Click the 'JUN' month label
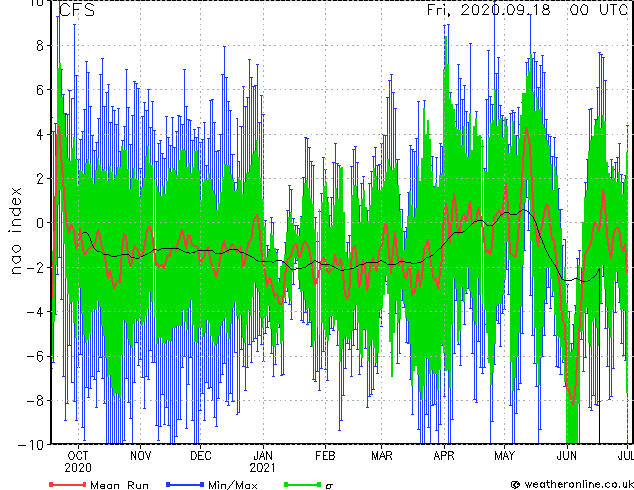 [566, 456]
